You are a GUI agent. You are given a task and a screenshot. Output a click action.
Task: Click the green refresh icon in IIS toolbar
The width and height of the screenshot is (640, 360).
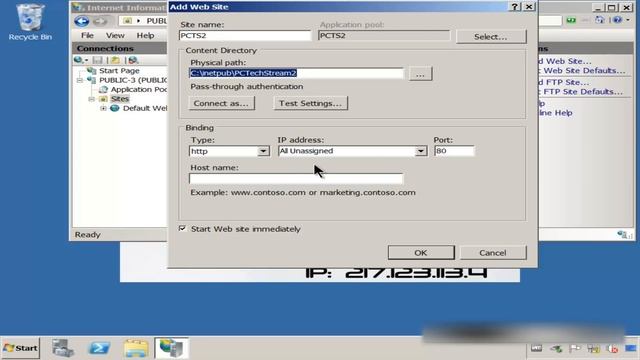click(x=571, y=20)
